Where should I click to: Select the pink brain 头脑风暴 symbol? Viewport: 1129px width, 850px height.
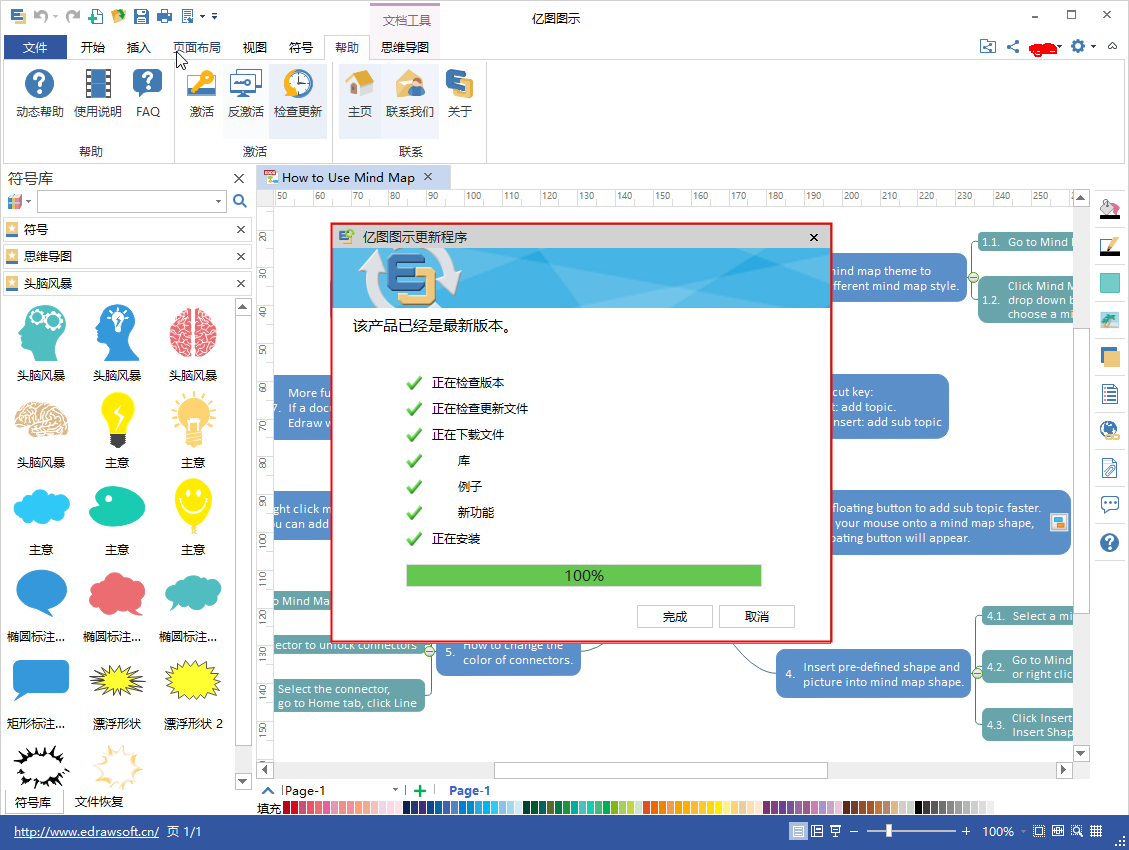pyautogui.click(x=193, y=343)
